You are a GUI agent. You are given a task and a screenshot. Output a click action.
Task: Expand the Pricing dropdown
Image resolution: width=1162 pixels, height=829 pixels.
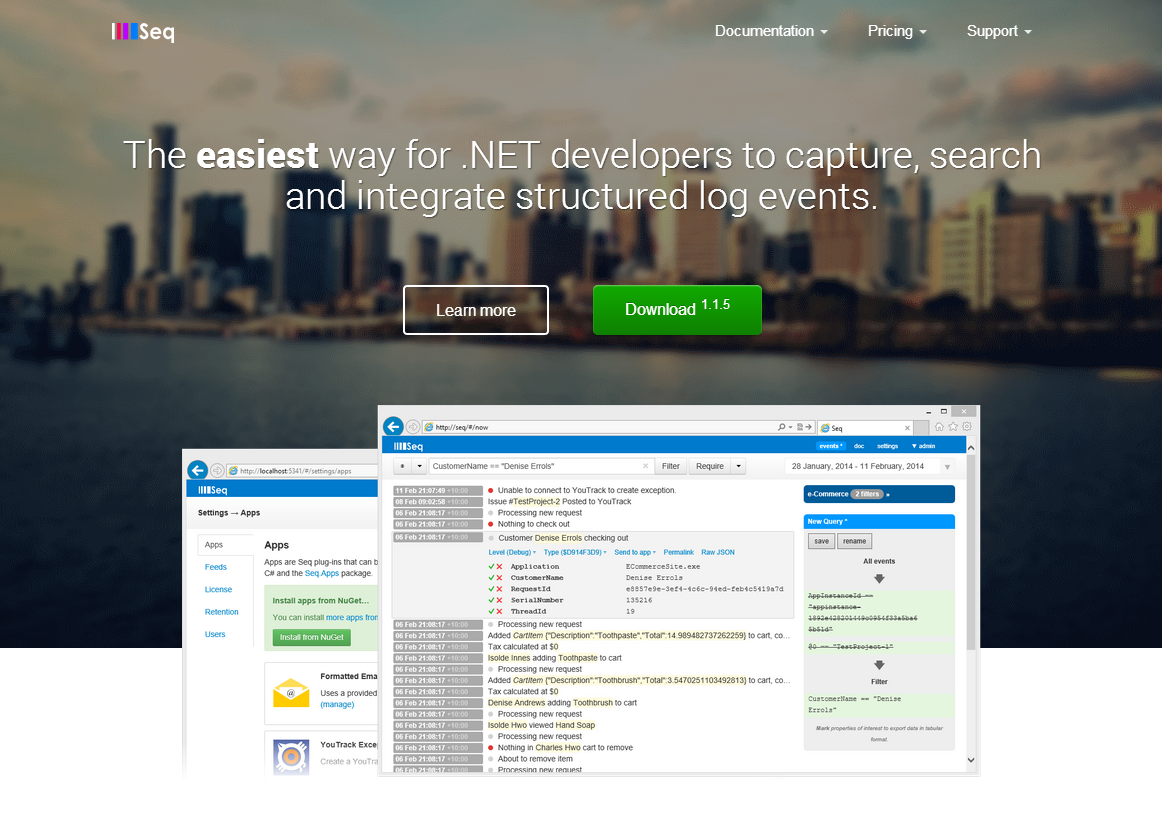(897, 31)
